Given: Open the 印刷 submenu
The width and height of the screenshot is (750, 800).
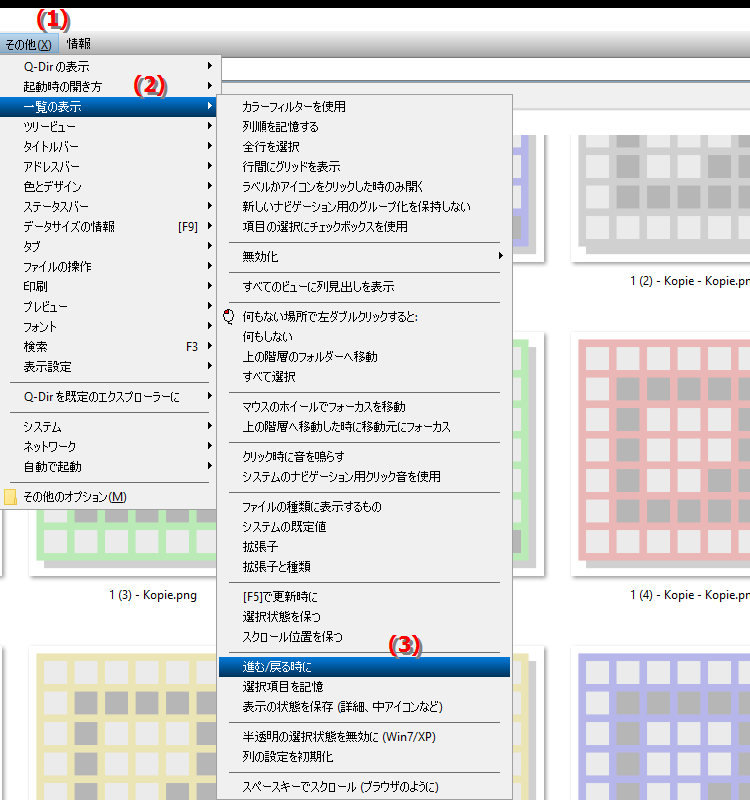Looking at the screenshot, I should (109, 286).
